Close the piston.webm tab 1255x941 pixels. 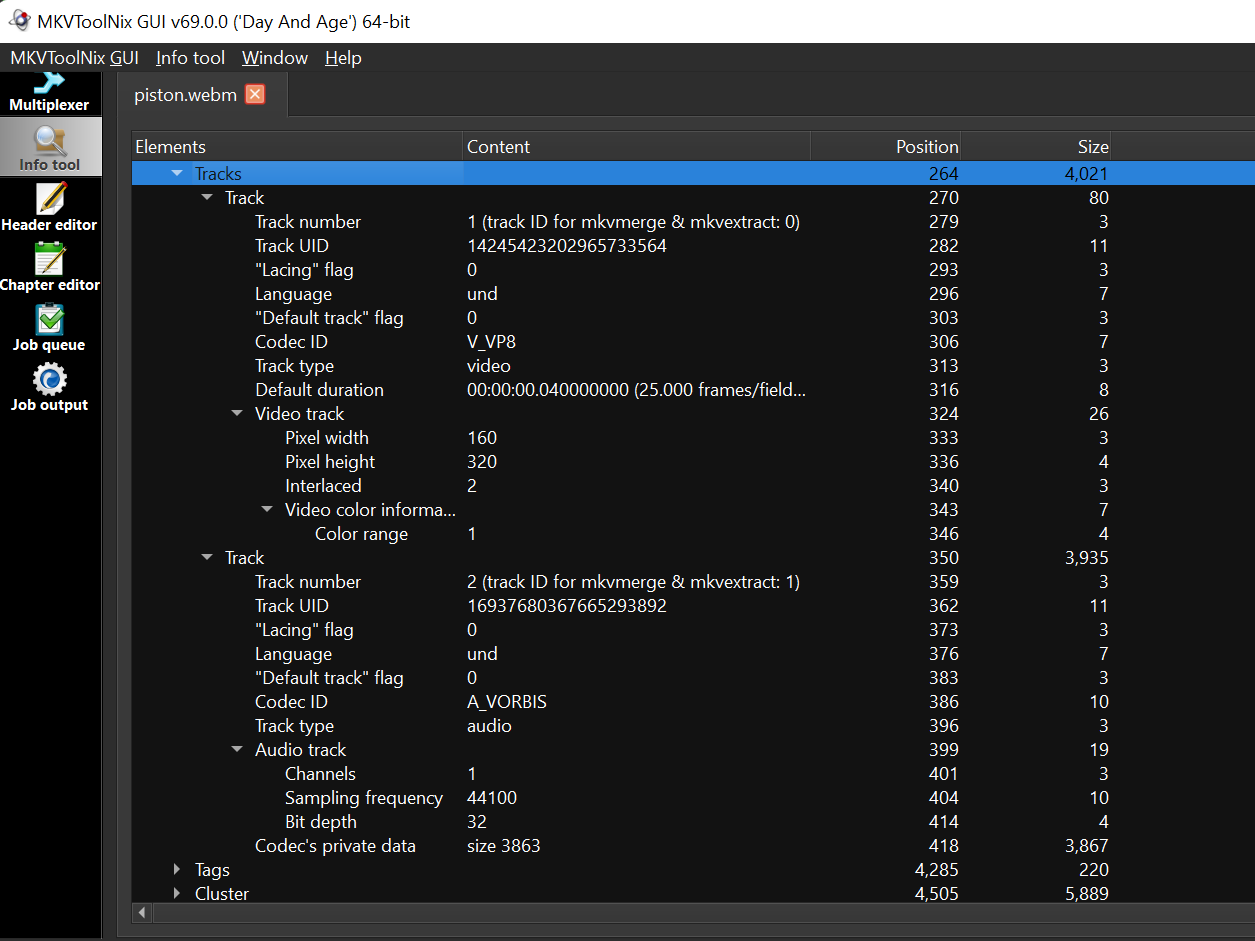[255, 95]
